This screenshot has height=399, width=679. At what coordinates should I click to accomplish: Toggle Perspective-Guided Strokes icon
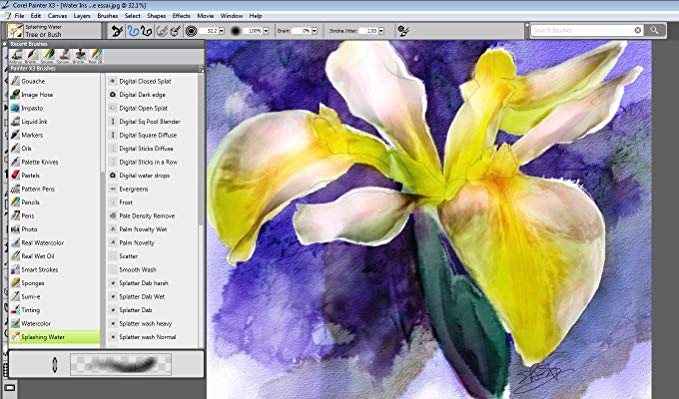click(x=175, y=31)
